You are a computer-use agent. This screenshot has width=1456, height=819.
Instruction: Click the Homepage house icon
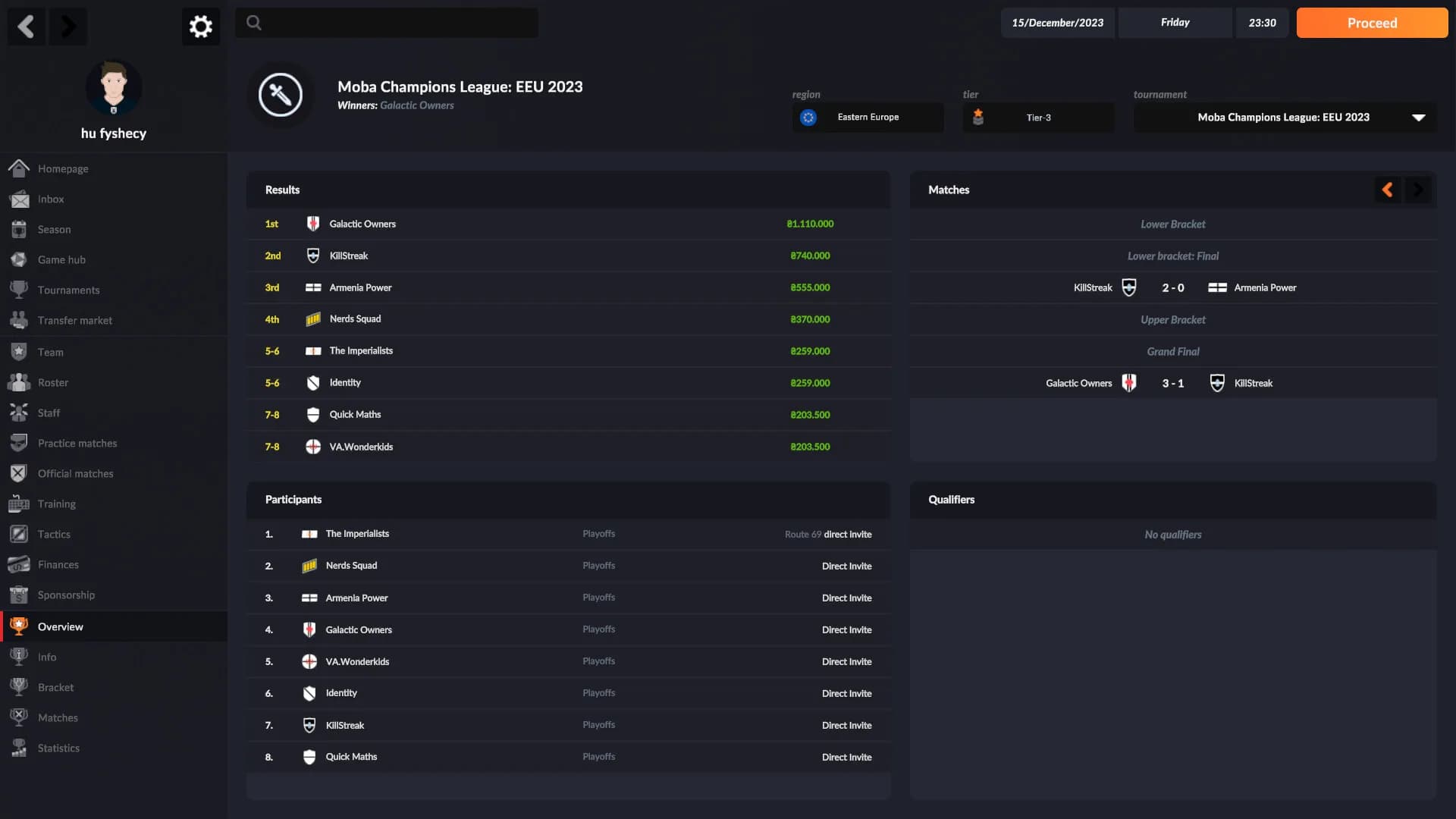click(19, 168)
